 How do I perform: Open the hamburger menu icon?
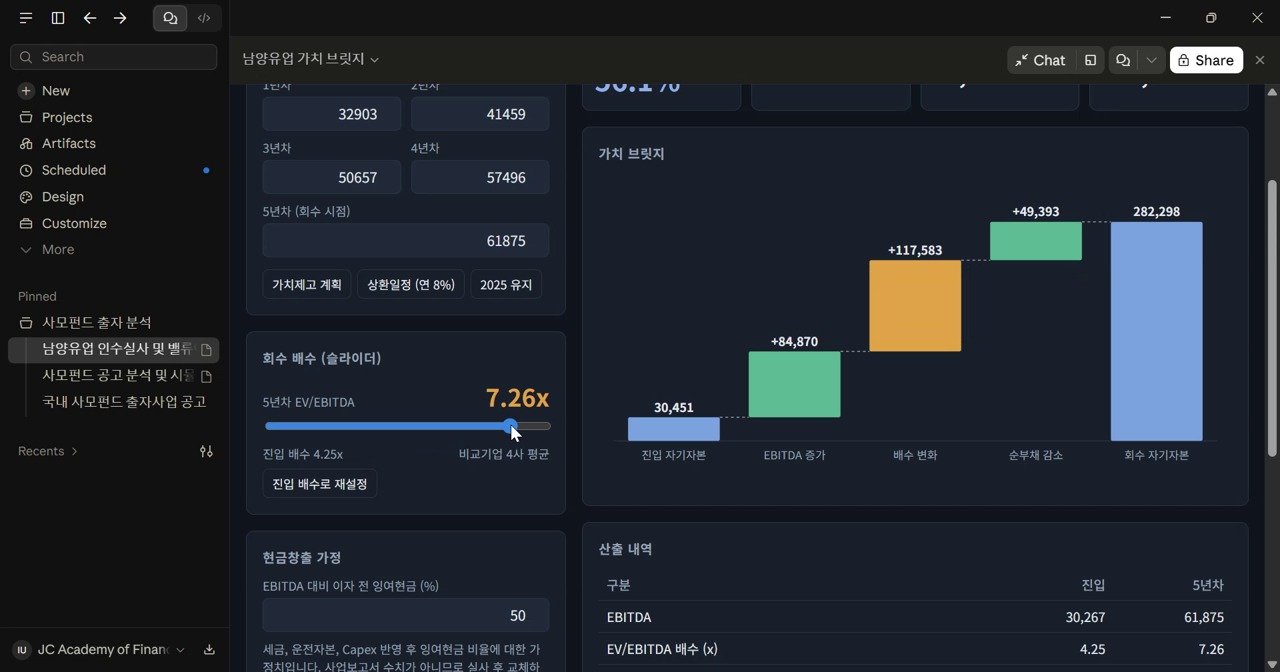coord(26,18)
